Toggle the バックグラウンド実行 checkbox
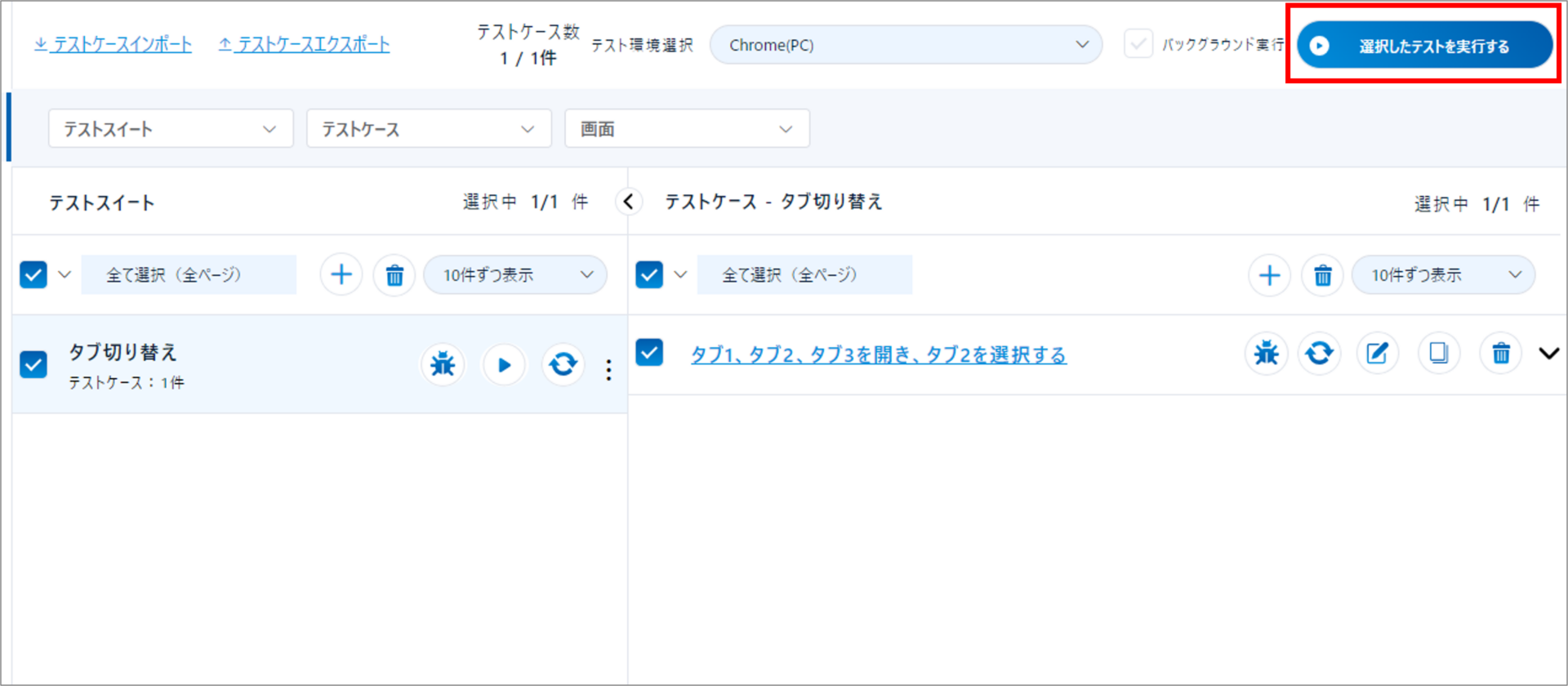The width and height of the screenshot is (1568, 686). (x=1138, y=44)
